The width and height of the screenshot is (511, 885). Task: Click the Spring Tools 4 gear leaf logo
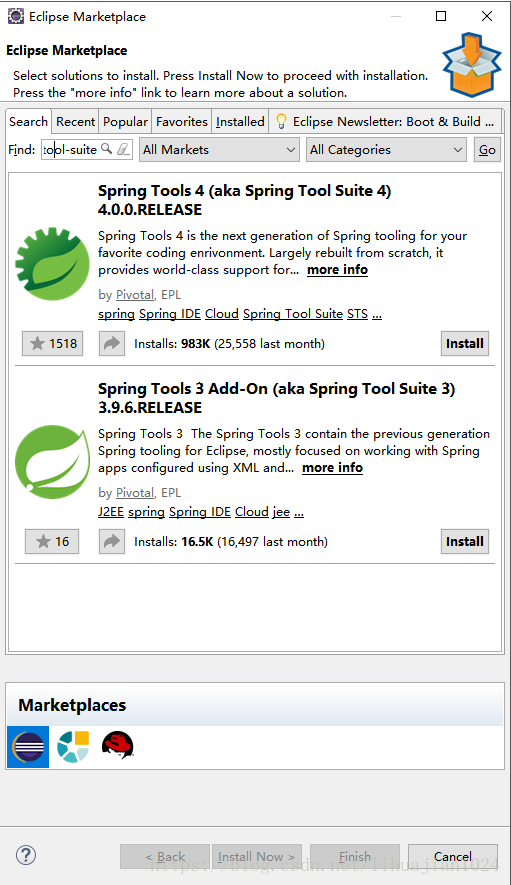click(x=53, y=264)
